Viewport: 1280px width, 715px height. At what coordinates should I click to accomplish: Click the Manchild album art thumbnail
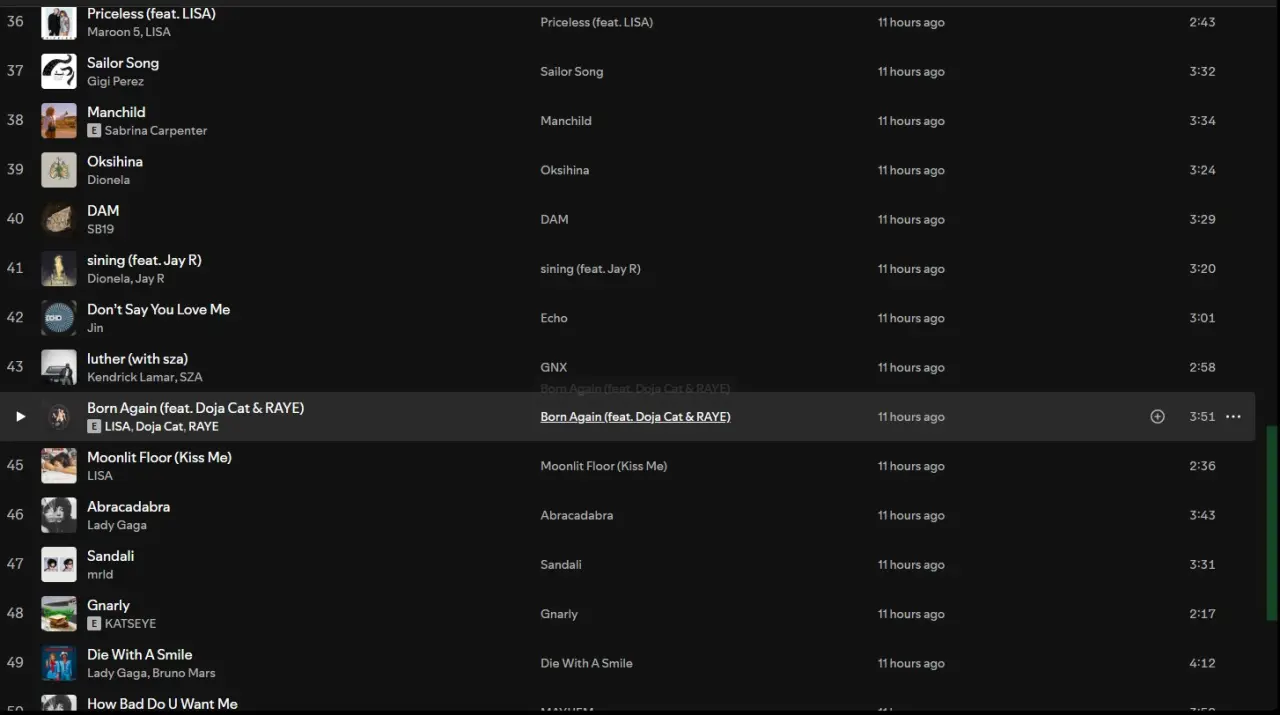[x=59, y=121]
